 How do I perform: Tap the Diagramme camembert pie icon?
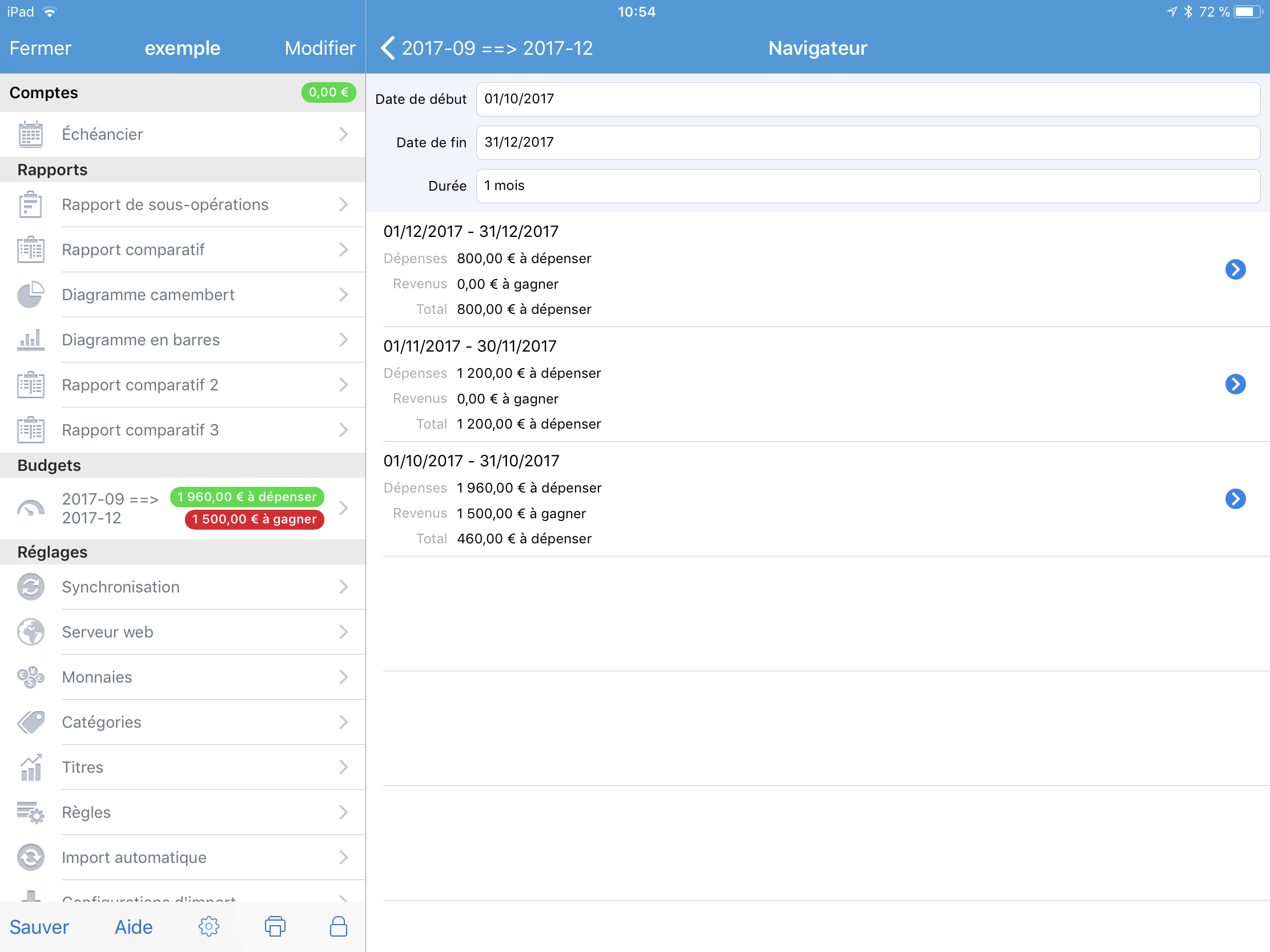pos(30,295)
